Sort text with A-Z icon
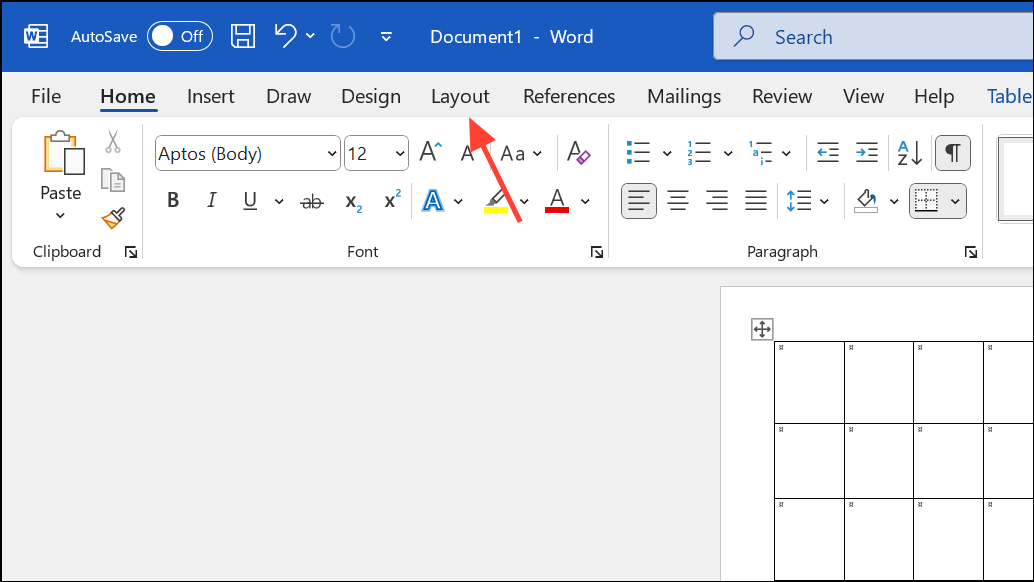 point(909,153)
